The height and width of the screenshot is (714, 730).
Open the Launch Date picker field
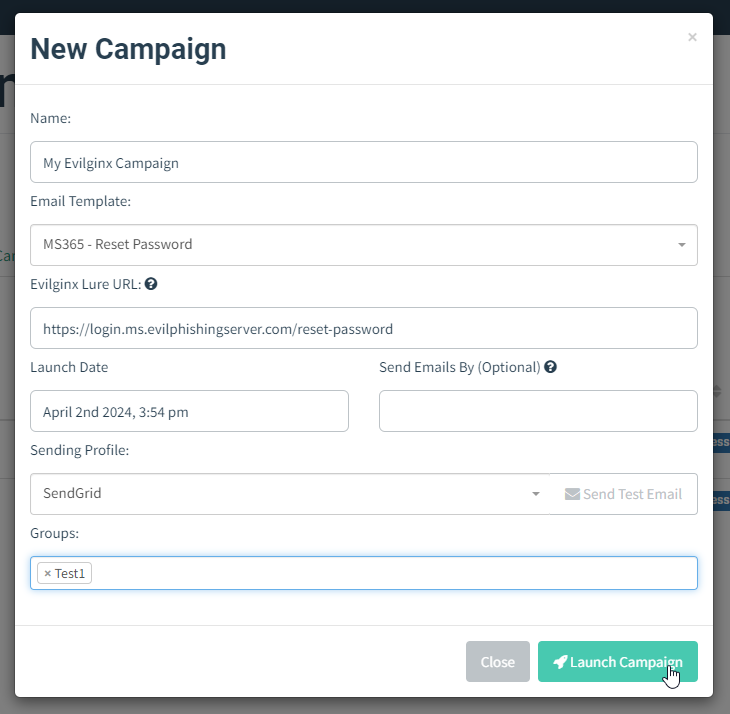click(x=190, y=411)
